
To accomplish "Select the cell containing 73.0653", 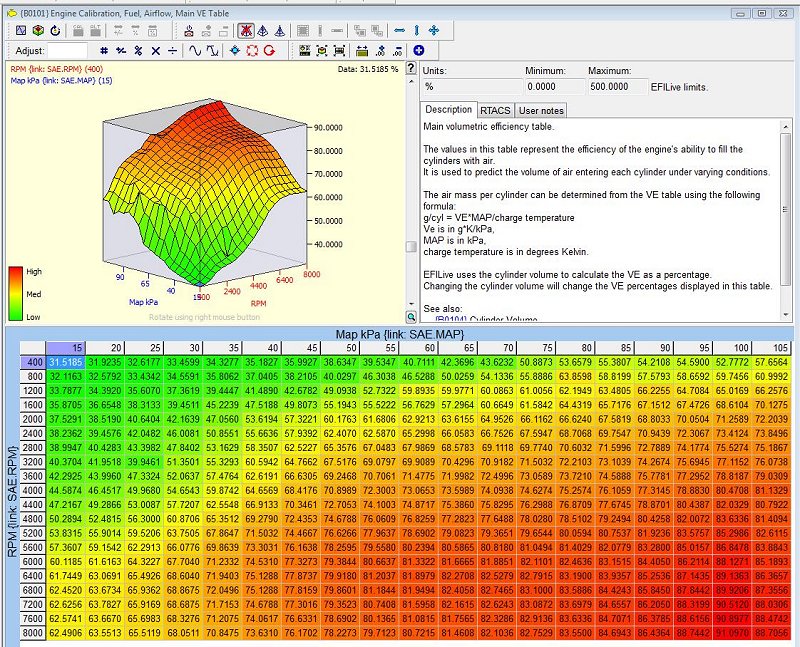I will [x=419, y=490].
